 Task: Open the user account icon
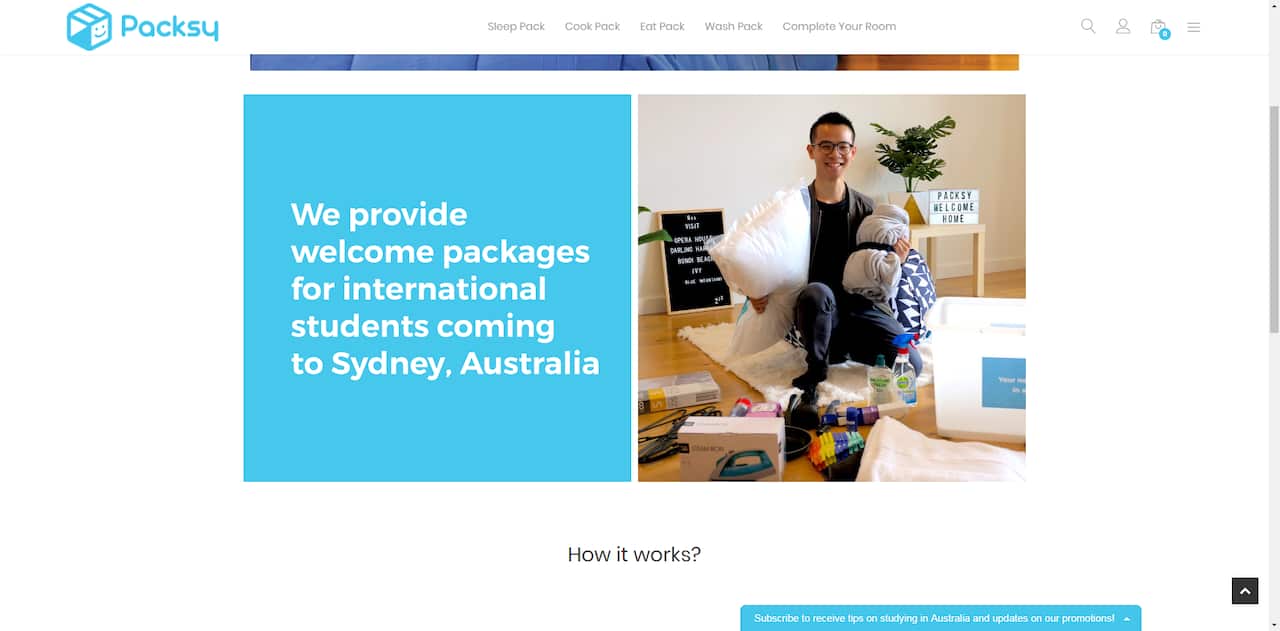point(1123,26)
